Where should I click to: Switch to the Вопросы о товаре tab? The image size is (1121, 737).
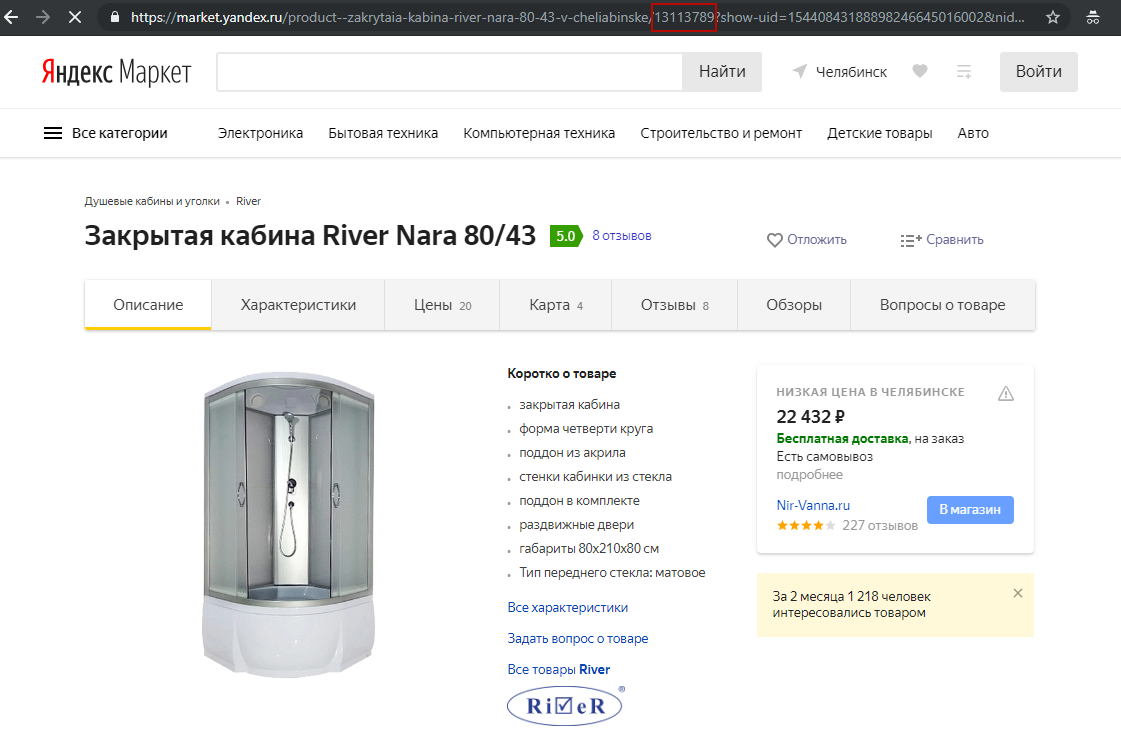[x=942, y=305]
